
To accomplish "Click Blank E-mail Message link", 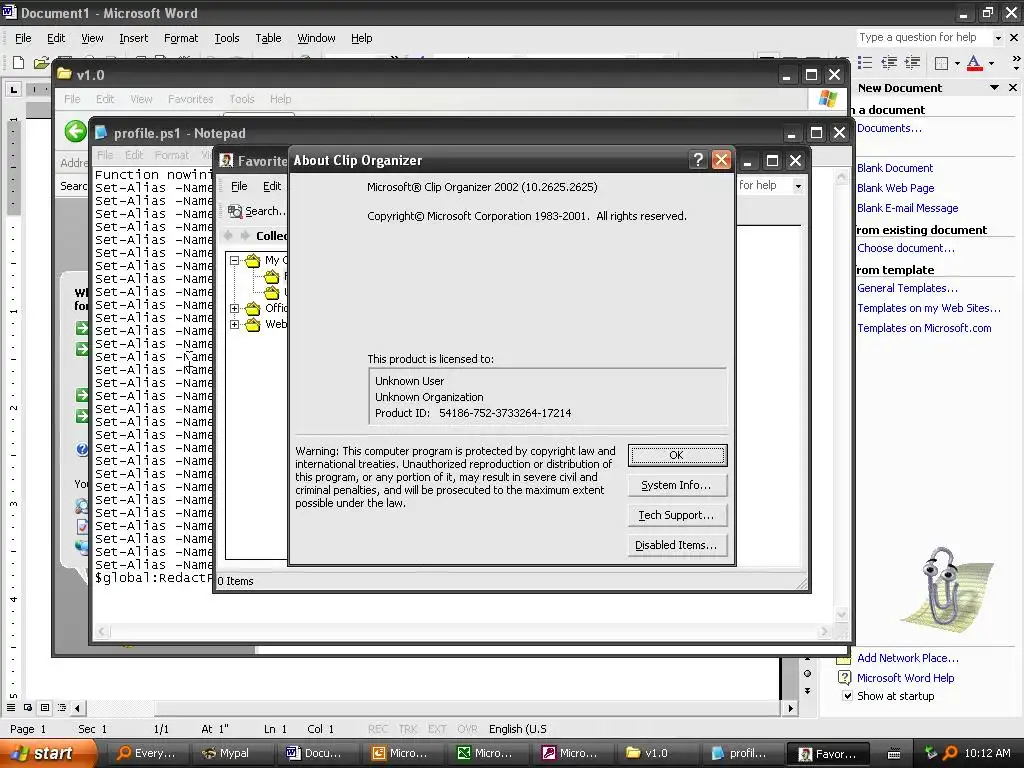I will point(908,208).
